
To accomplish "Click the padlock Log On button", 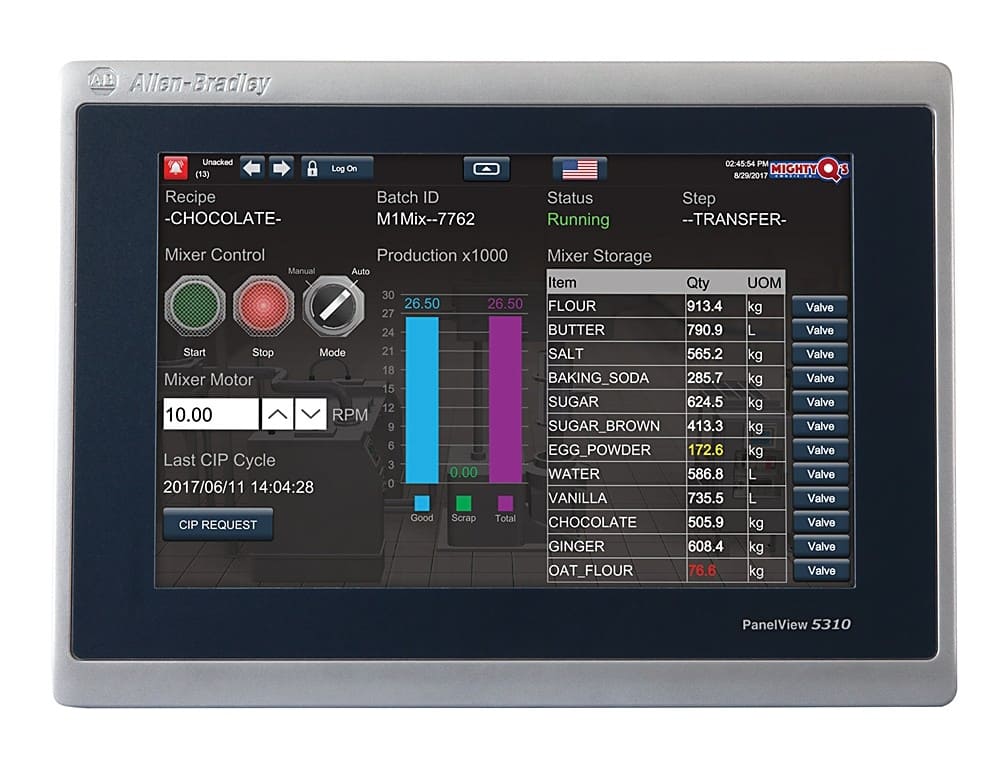I will (x=336, y=169).
